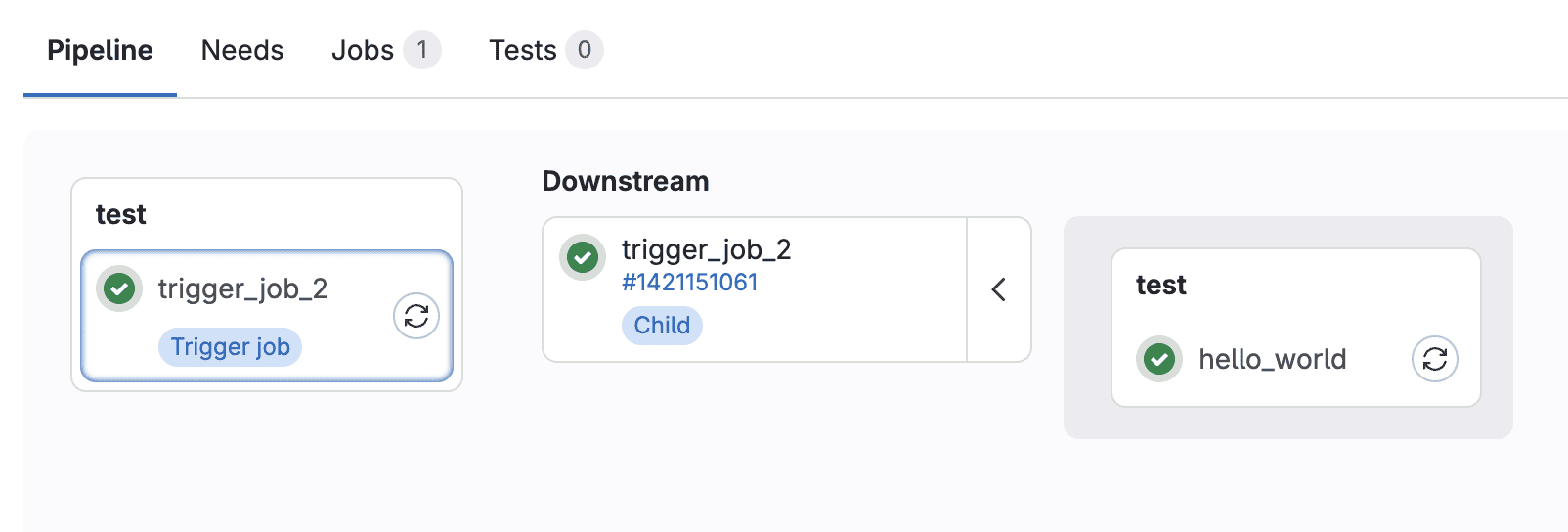
Task: Click passed status icon on downstream trigger_job_2 pipeline
Action: (583, 257)
